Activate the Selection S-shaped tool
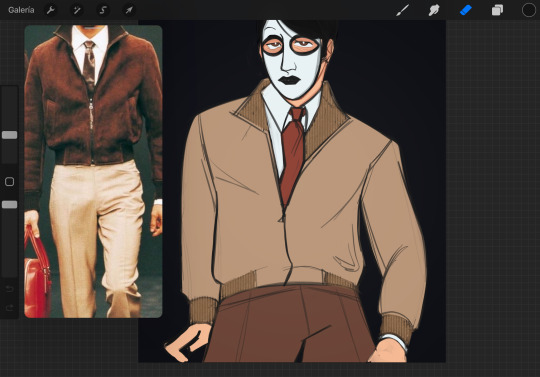Screen dimensions: 540x377 click(103, 10)
